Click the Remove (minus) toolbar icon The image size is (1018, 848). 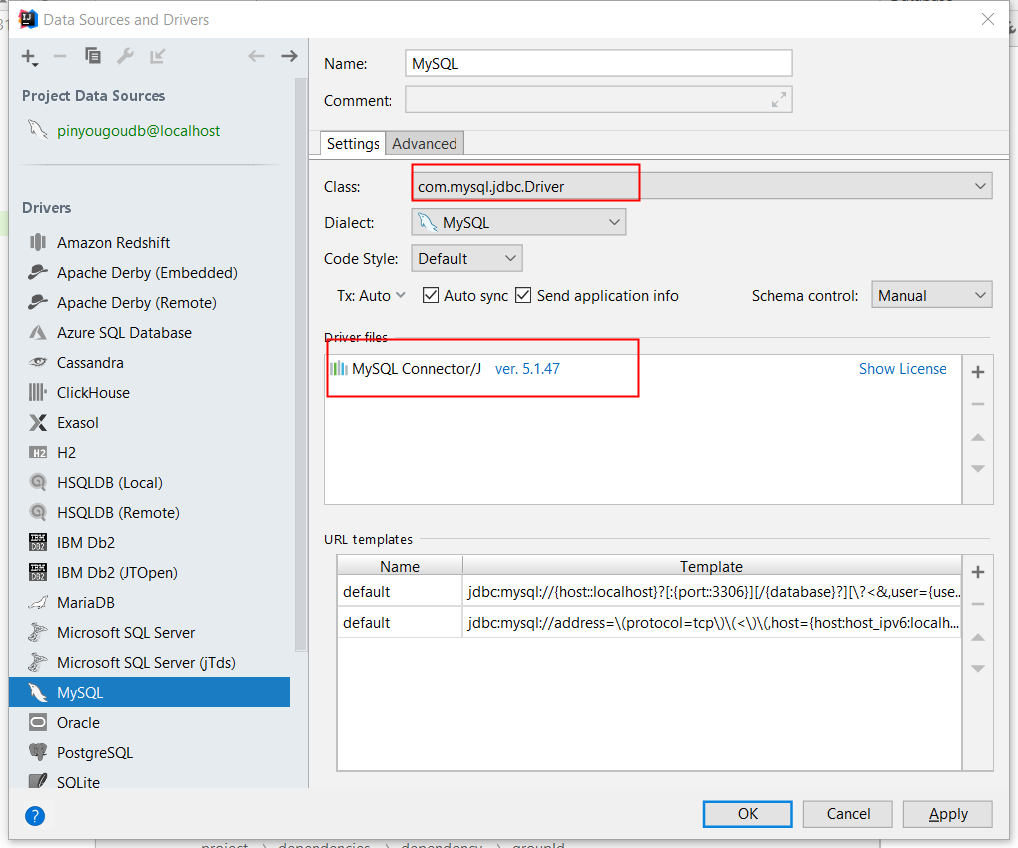(x=60, y=56)
